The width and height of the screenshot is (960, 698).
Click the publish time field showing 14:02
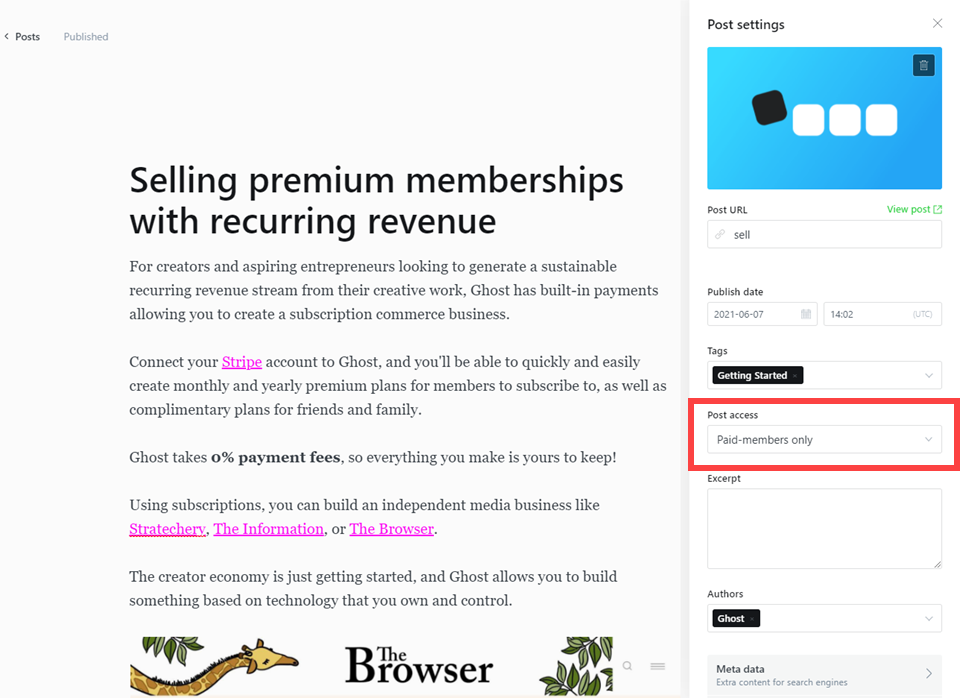882,314
